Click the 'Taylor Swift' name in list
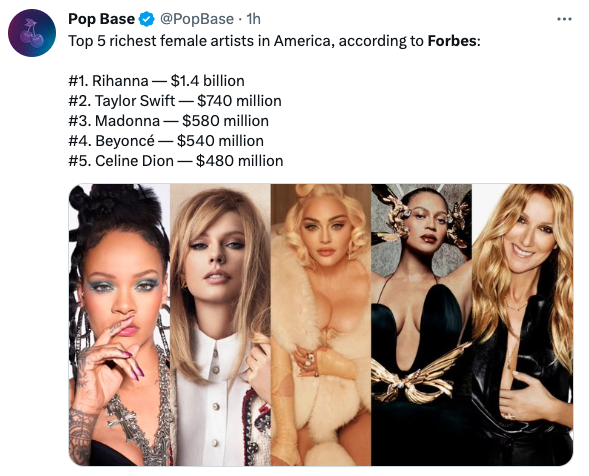This screenshot has height=476, width=589. (135, 101)
